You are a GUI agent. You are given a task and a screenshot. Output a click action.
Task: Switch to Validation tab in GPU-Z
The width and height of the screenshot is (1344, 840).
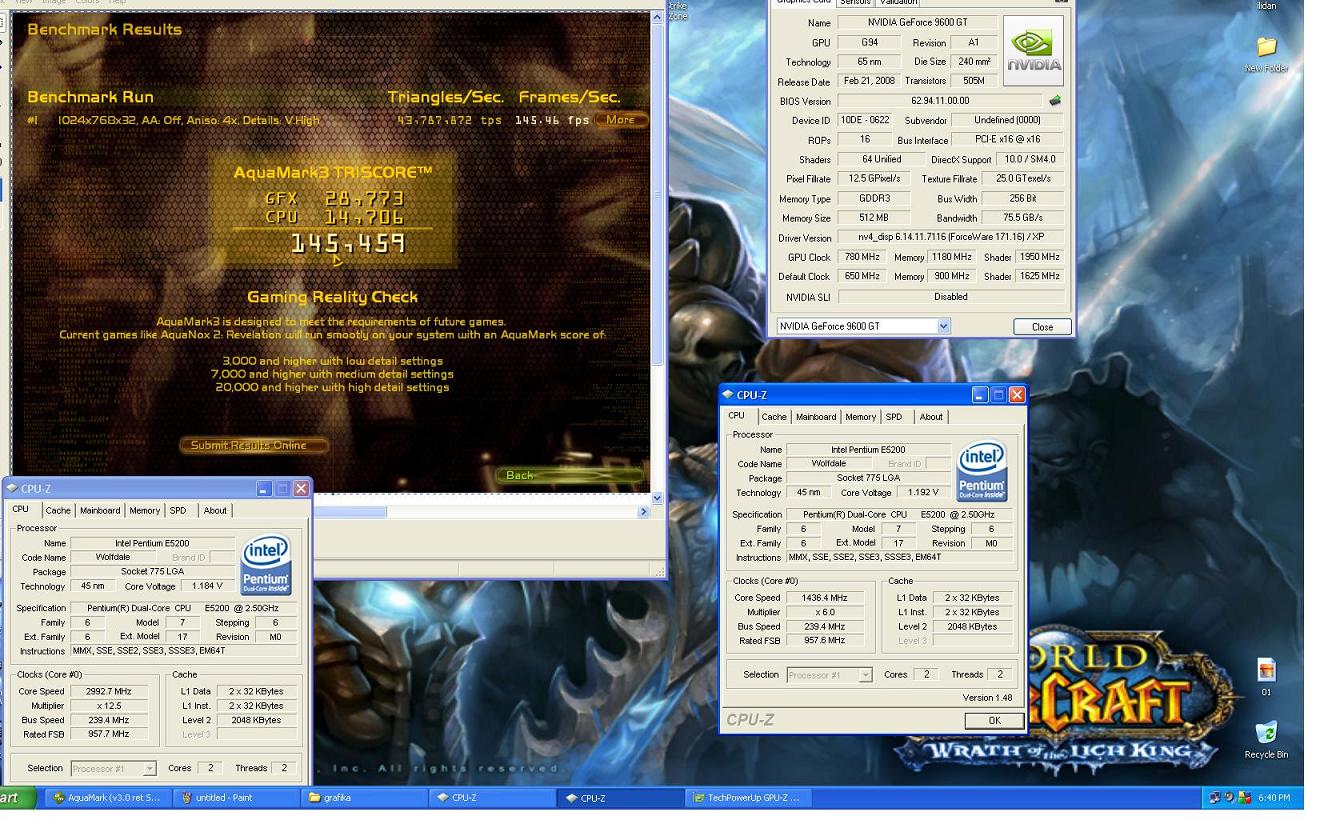pos(899,3)
